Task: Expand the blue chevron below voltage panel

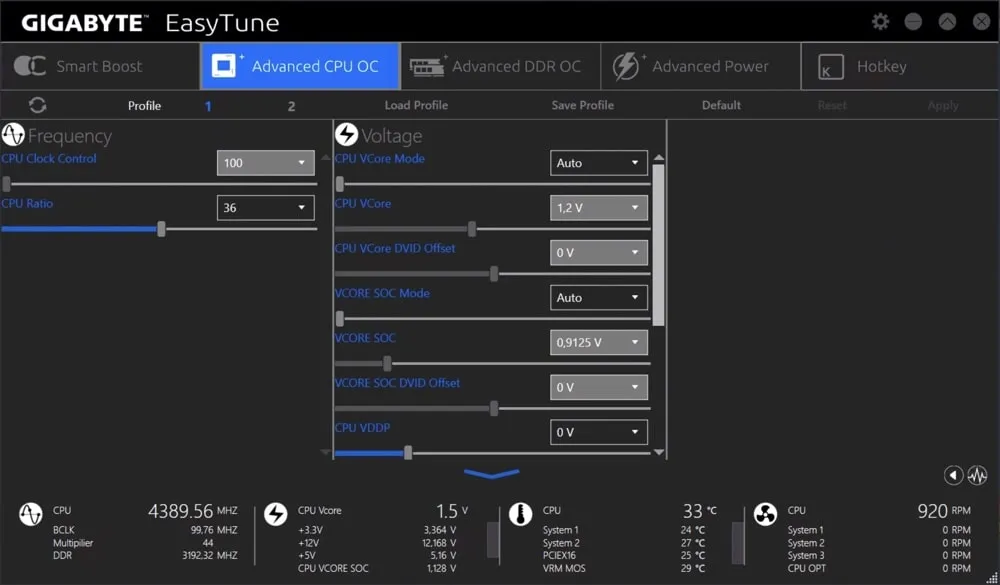Action: coord(492,473)
